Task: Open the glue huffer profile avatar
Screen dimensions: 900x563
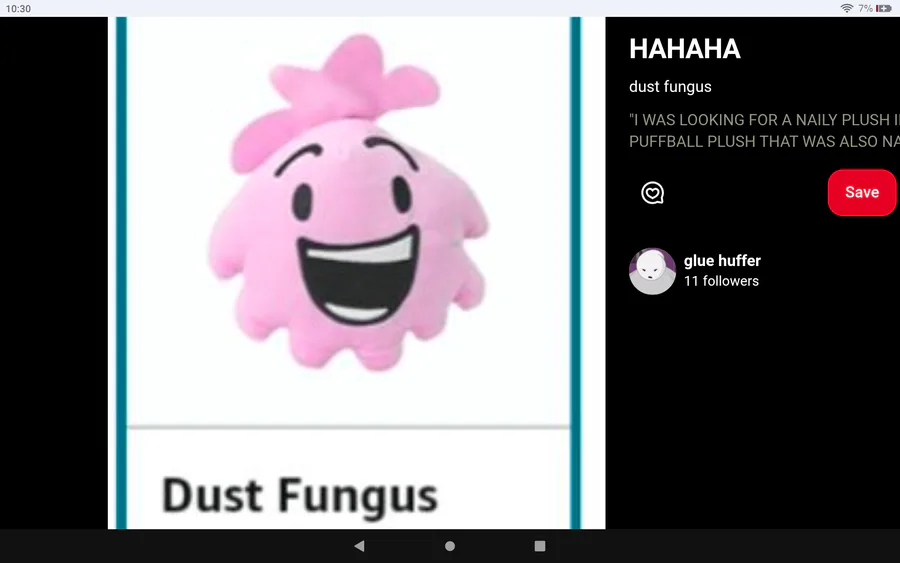Action: tap(652, 271)
